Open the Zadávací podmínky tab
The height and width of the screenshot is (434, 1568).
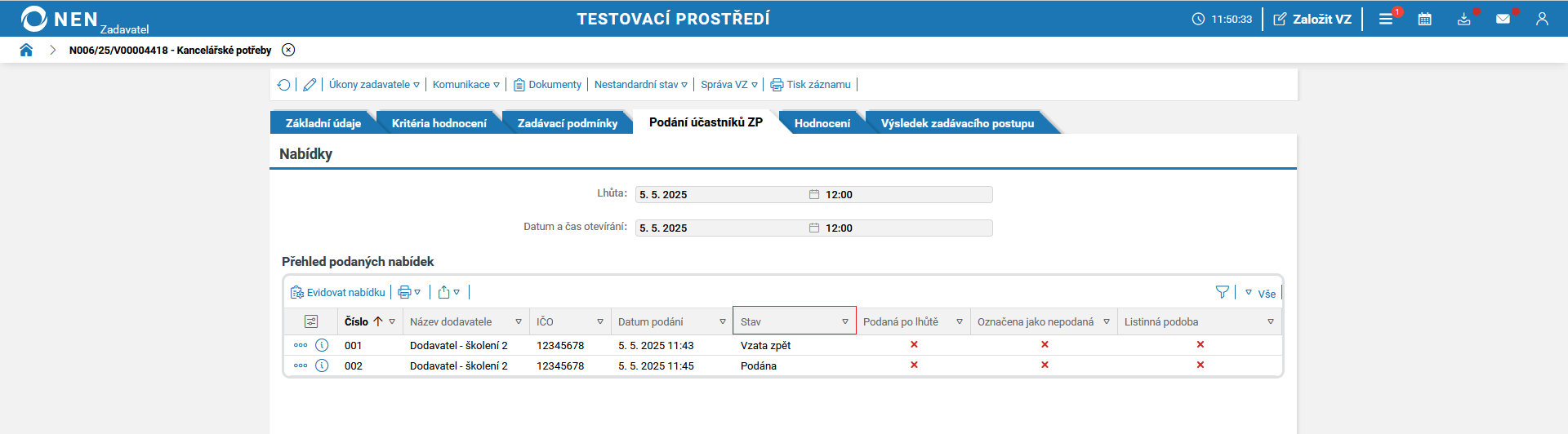click(x=568, y=123)
